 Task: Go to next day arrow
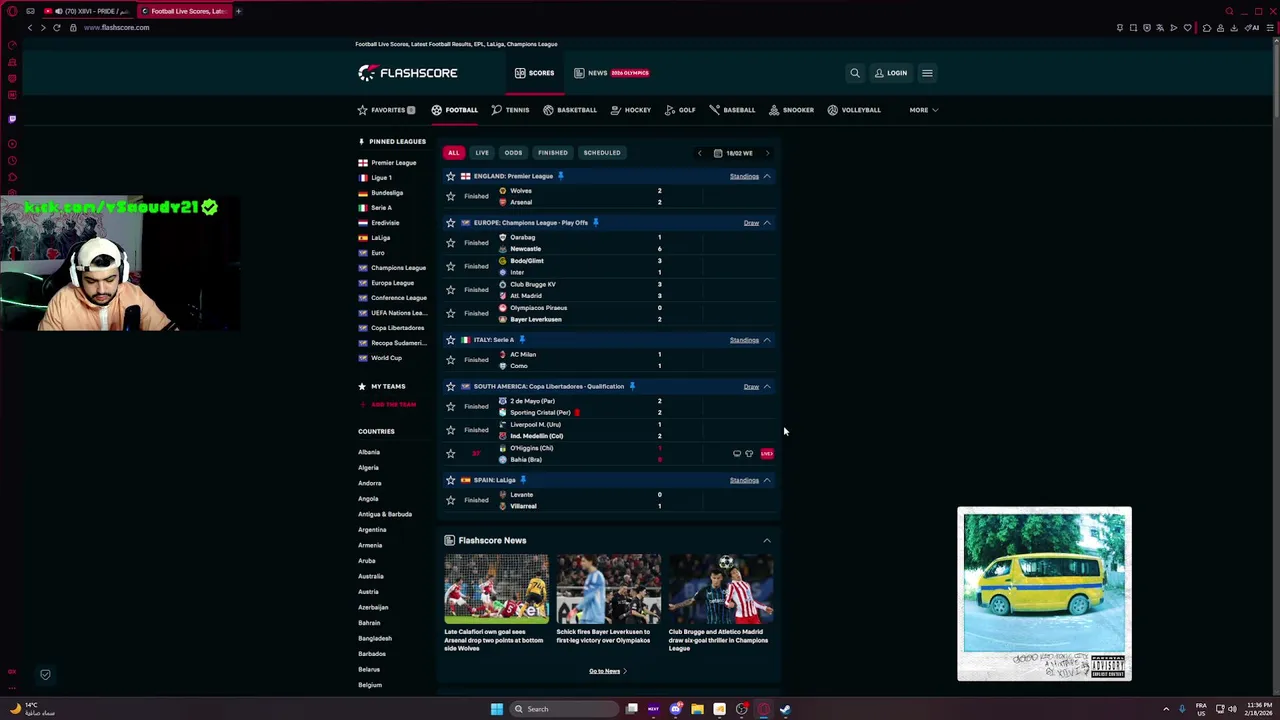(767, 153)
